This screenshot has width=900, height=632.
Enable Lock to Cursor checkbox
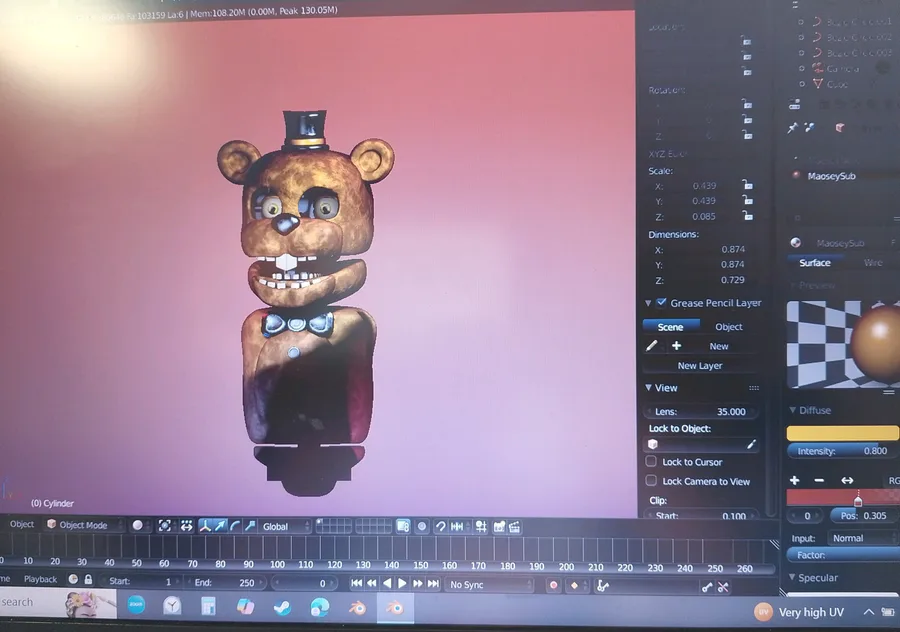[651, 461]
